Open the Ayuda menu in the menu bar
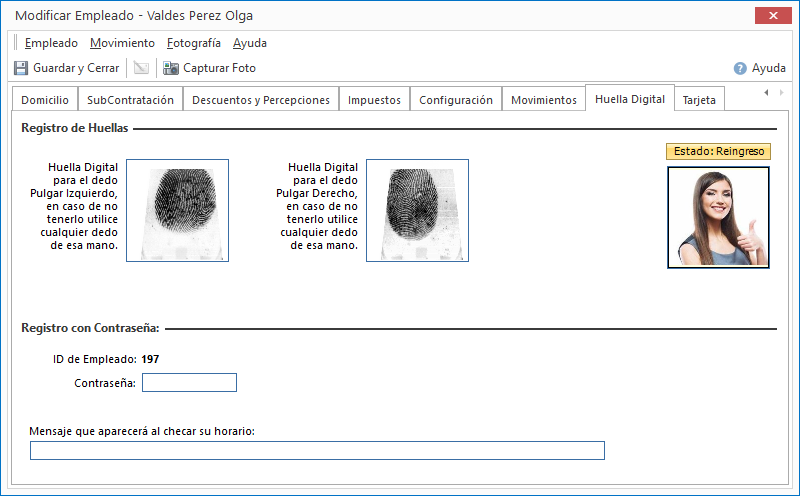800x496 pixels. coord(250,43)
